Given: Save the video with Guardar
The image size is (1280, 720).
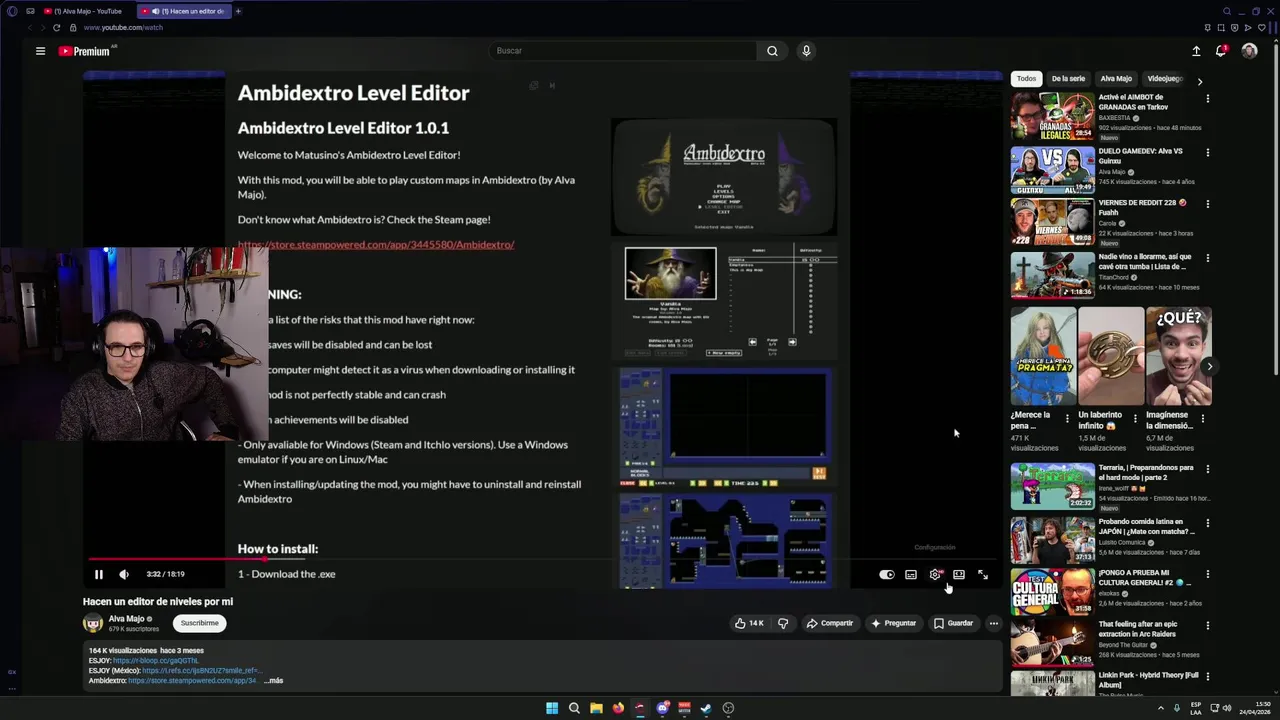Looking at the screenshot, I should pyautogui.click(x=953, y=623).
